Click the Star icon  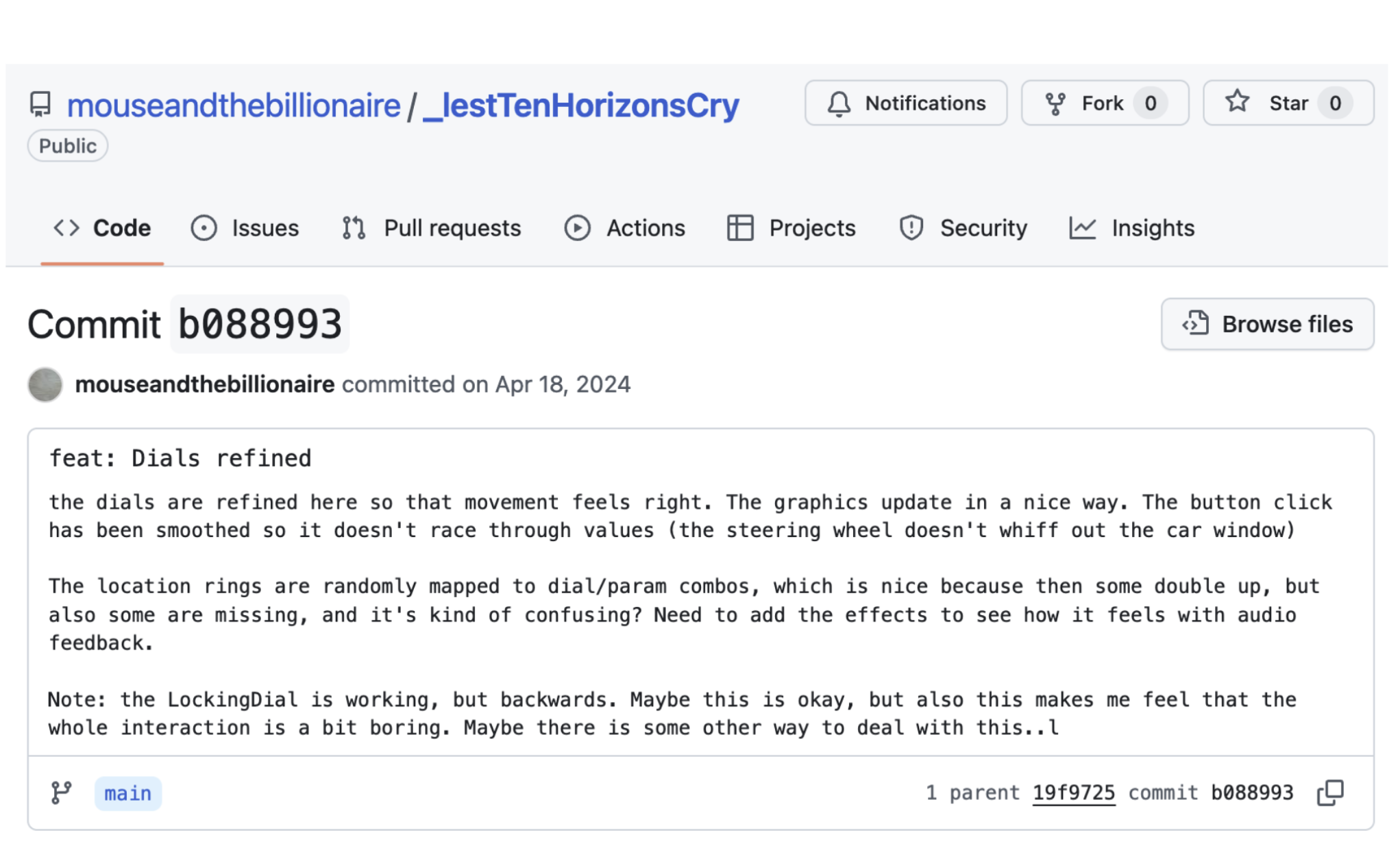[x=1237, y=102]
